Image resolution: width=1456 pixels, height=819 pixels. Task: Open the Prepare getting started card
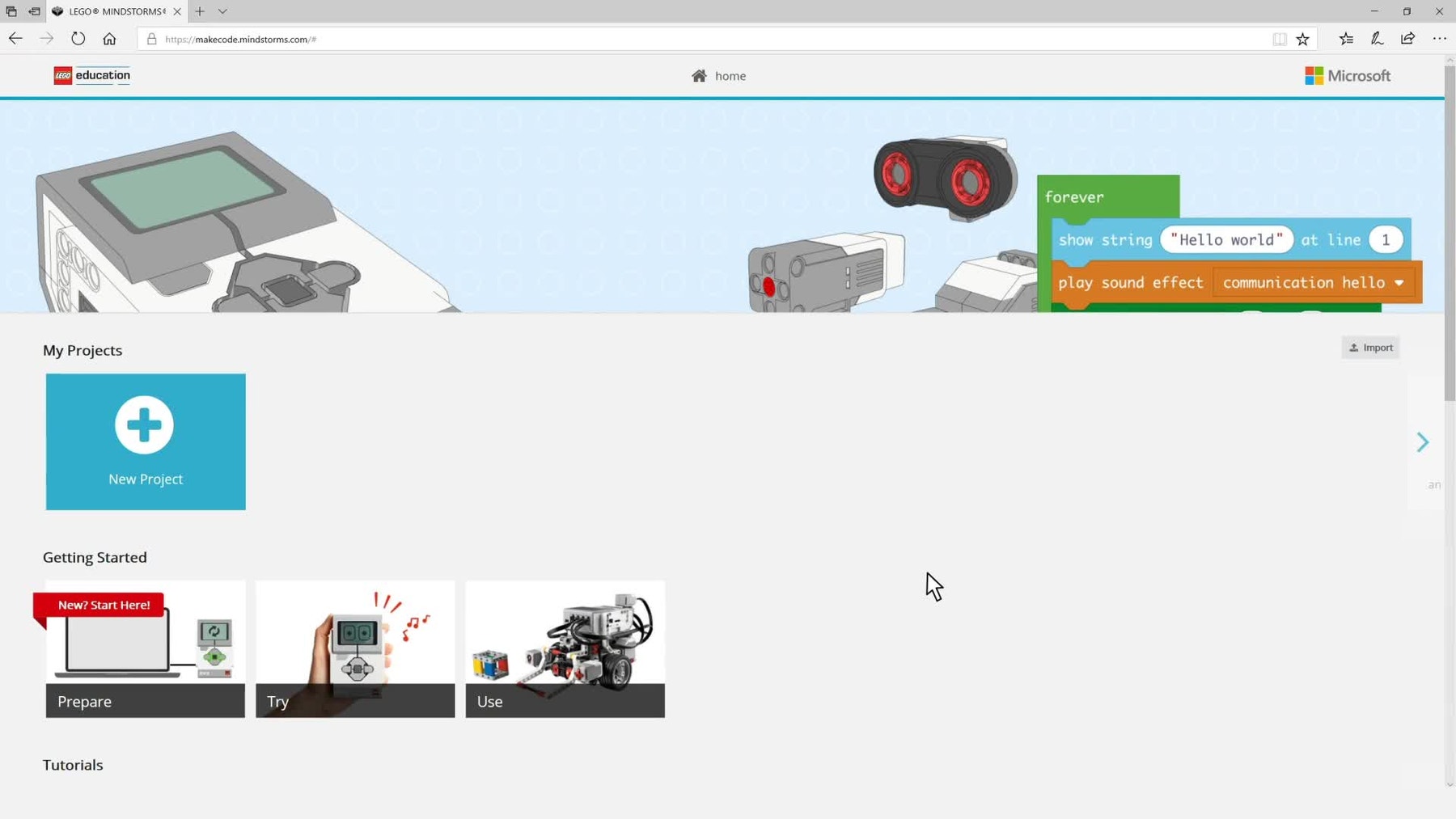click(x=146, y=648)
